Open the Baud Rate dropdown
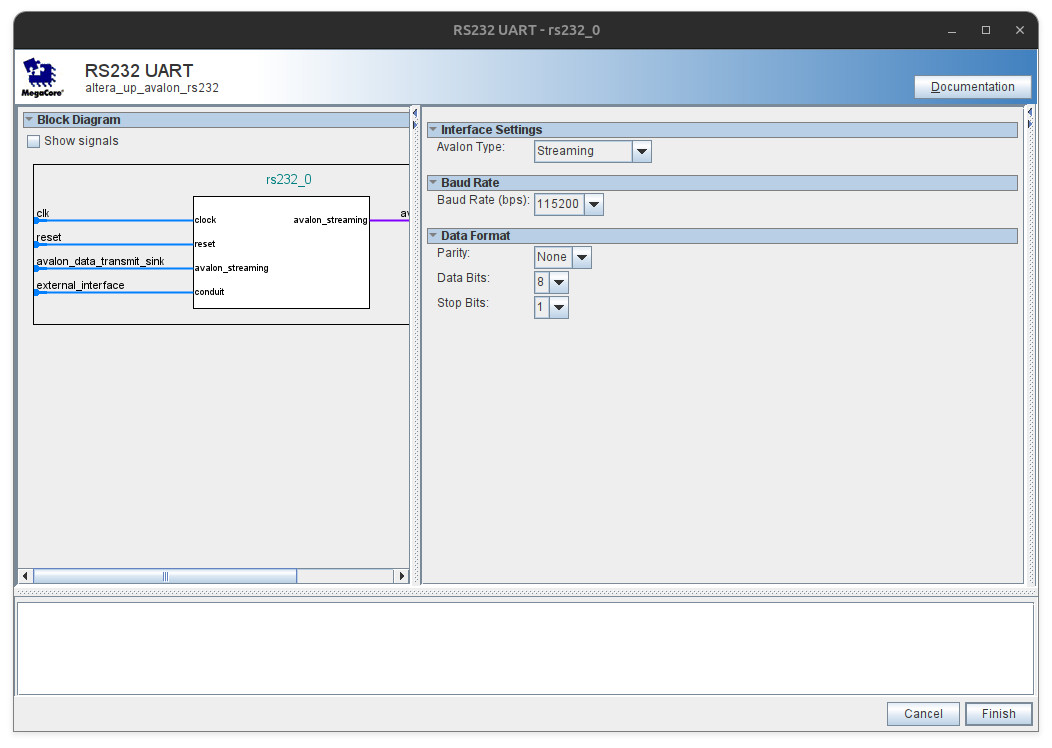 pos(594,204)
